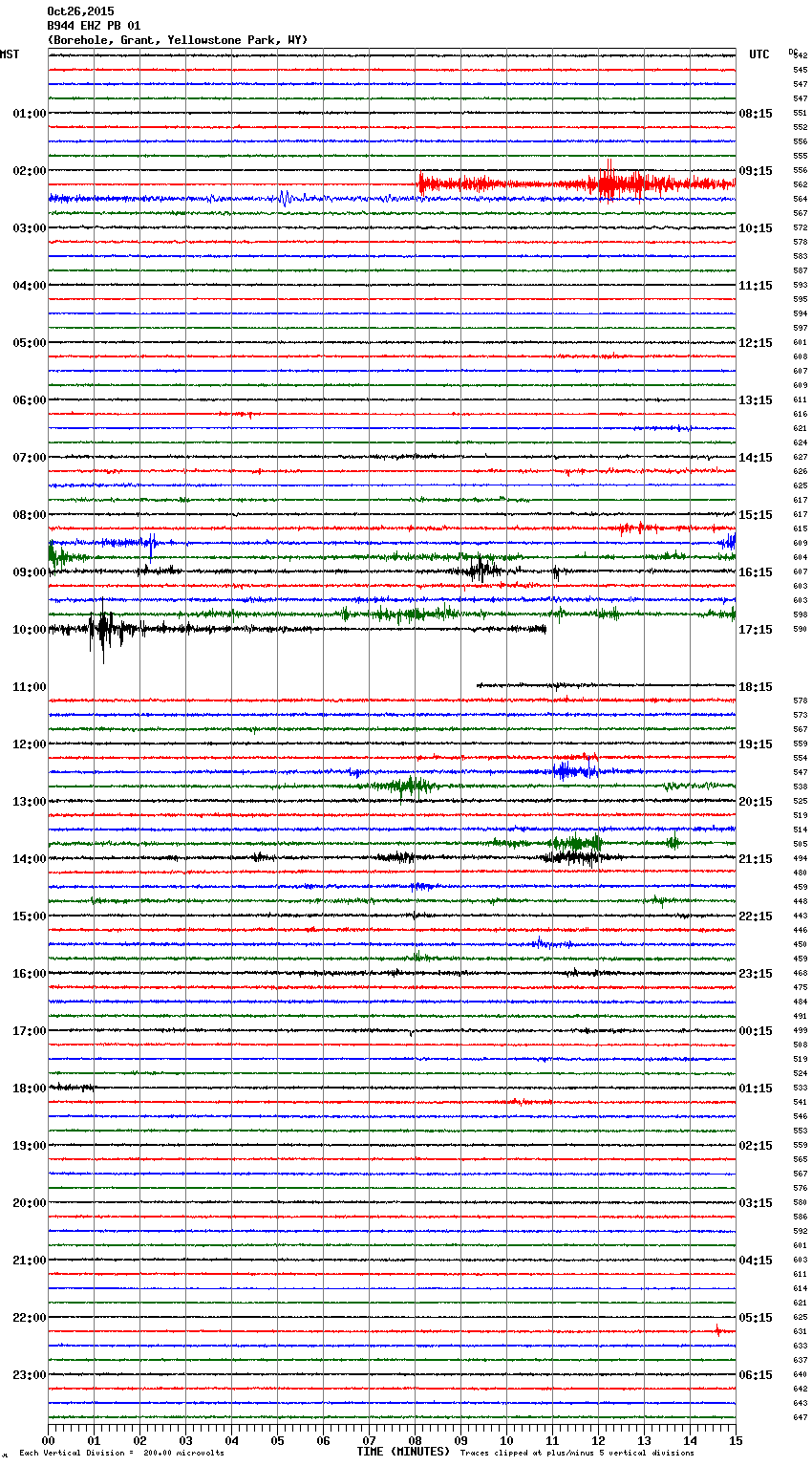Click the small red spike on the 22:00 hour trace
This screenshot has height=1466, width=812.
click(x=717, y=1330)
